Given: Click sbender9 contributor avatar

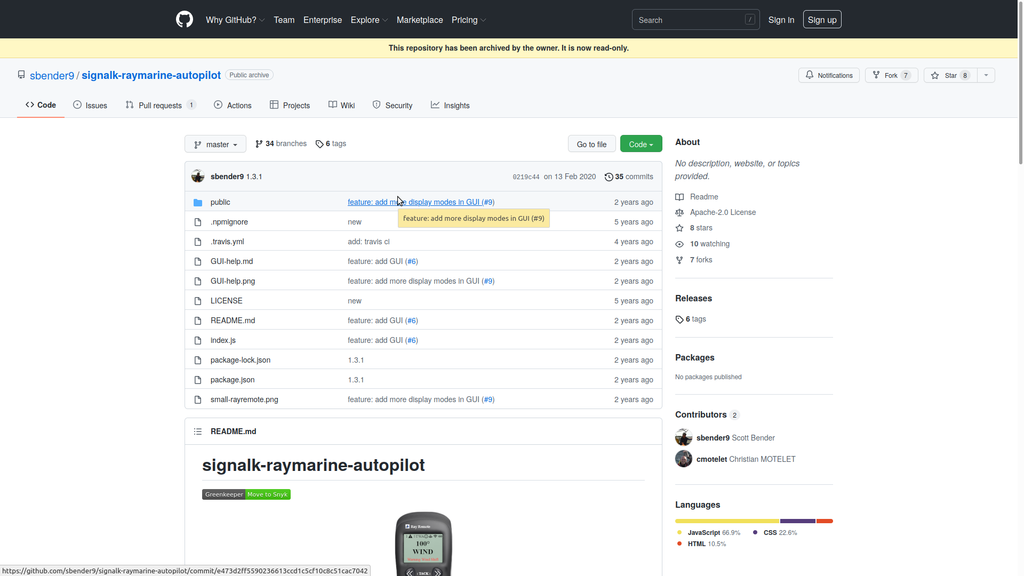Looking at the screenshot, I should (684, 438).
